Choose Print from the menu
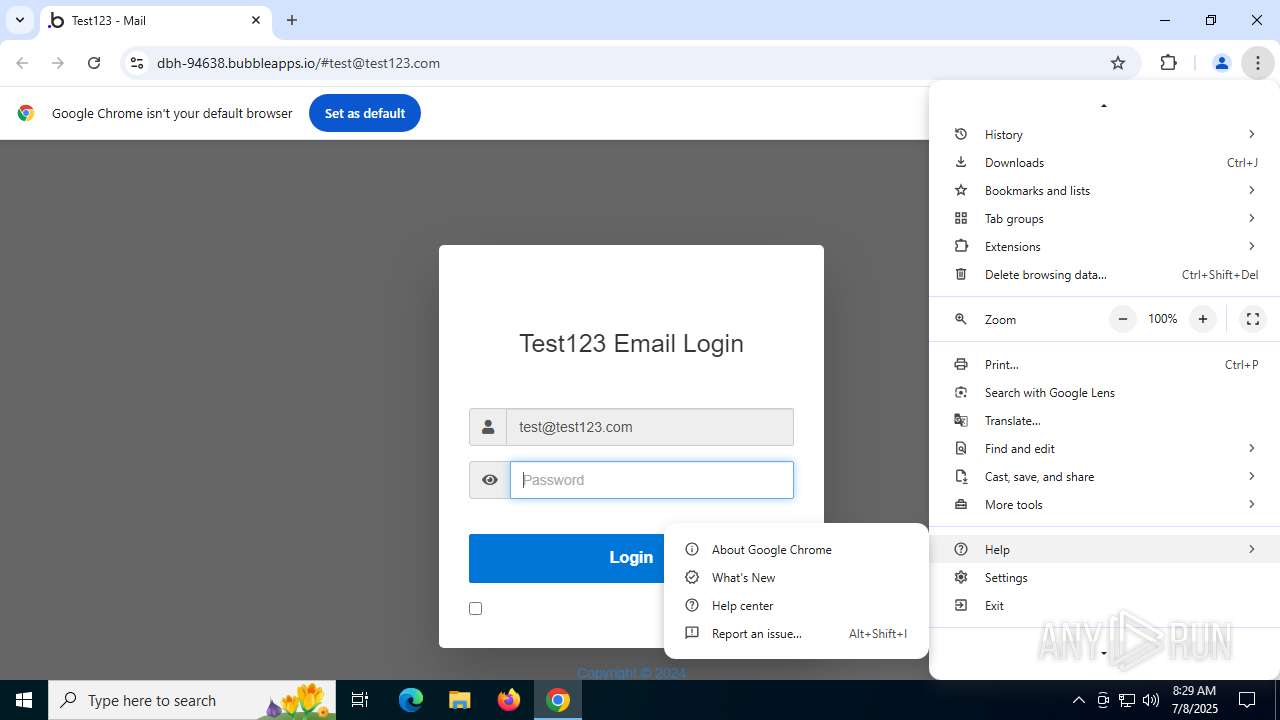This screenshot has height=720, width=1280. [1104, 364]
